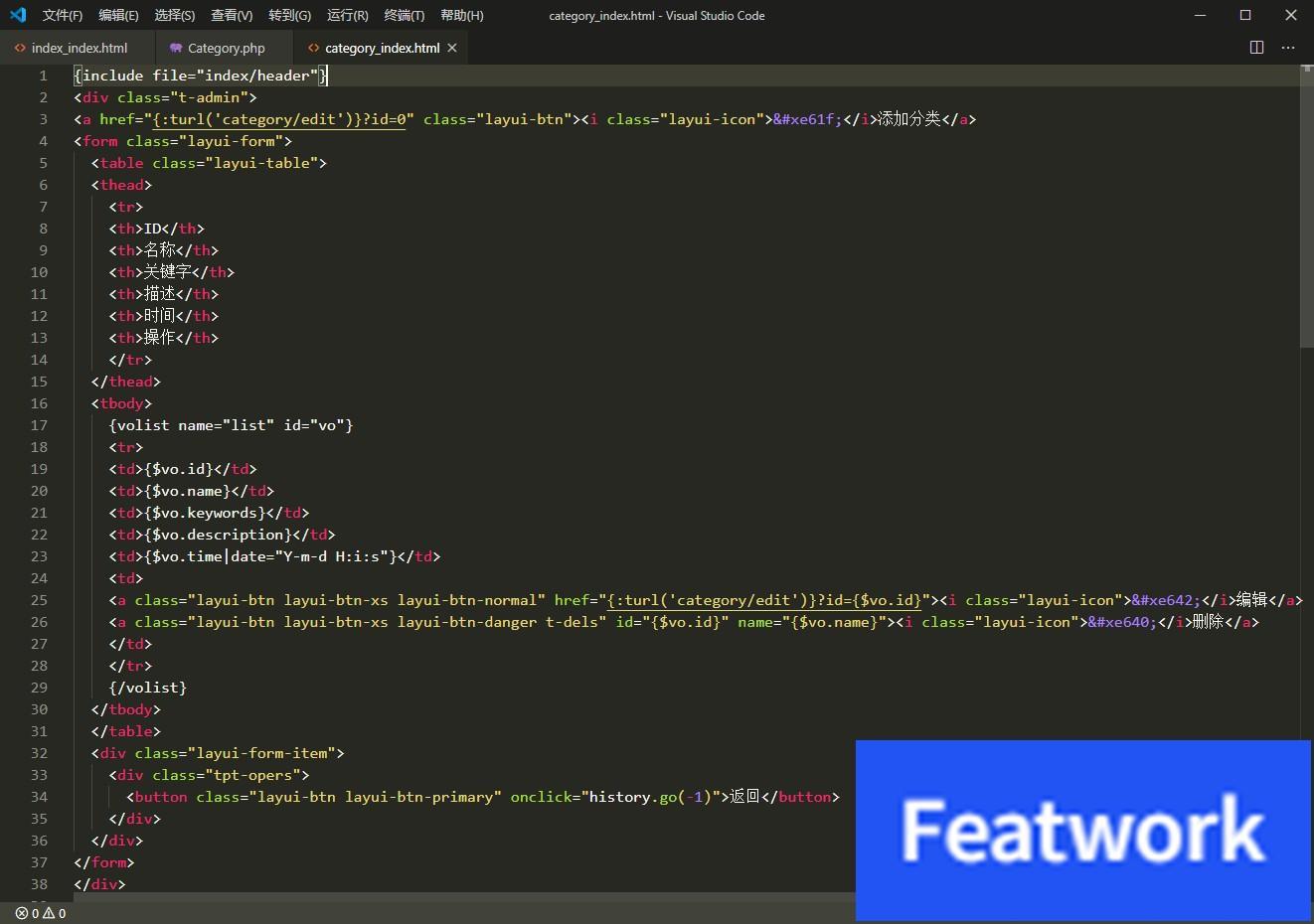Open the 终端(T) menu

(x=405, y=15)
